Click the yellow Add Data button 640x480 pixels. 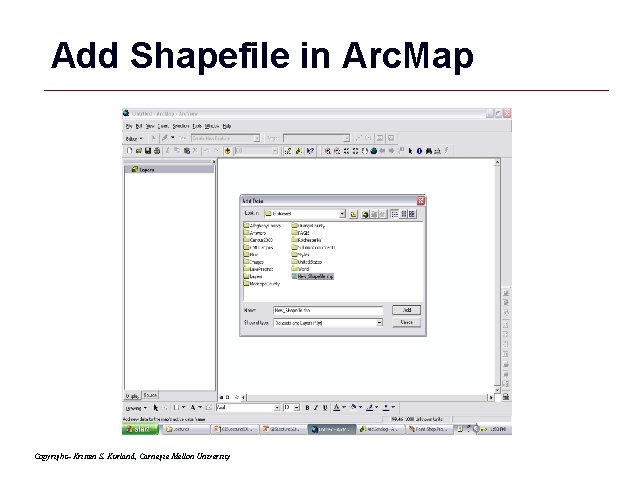coord(227,151)
